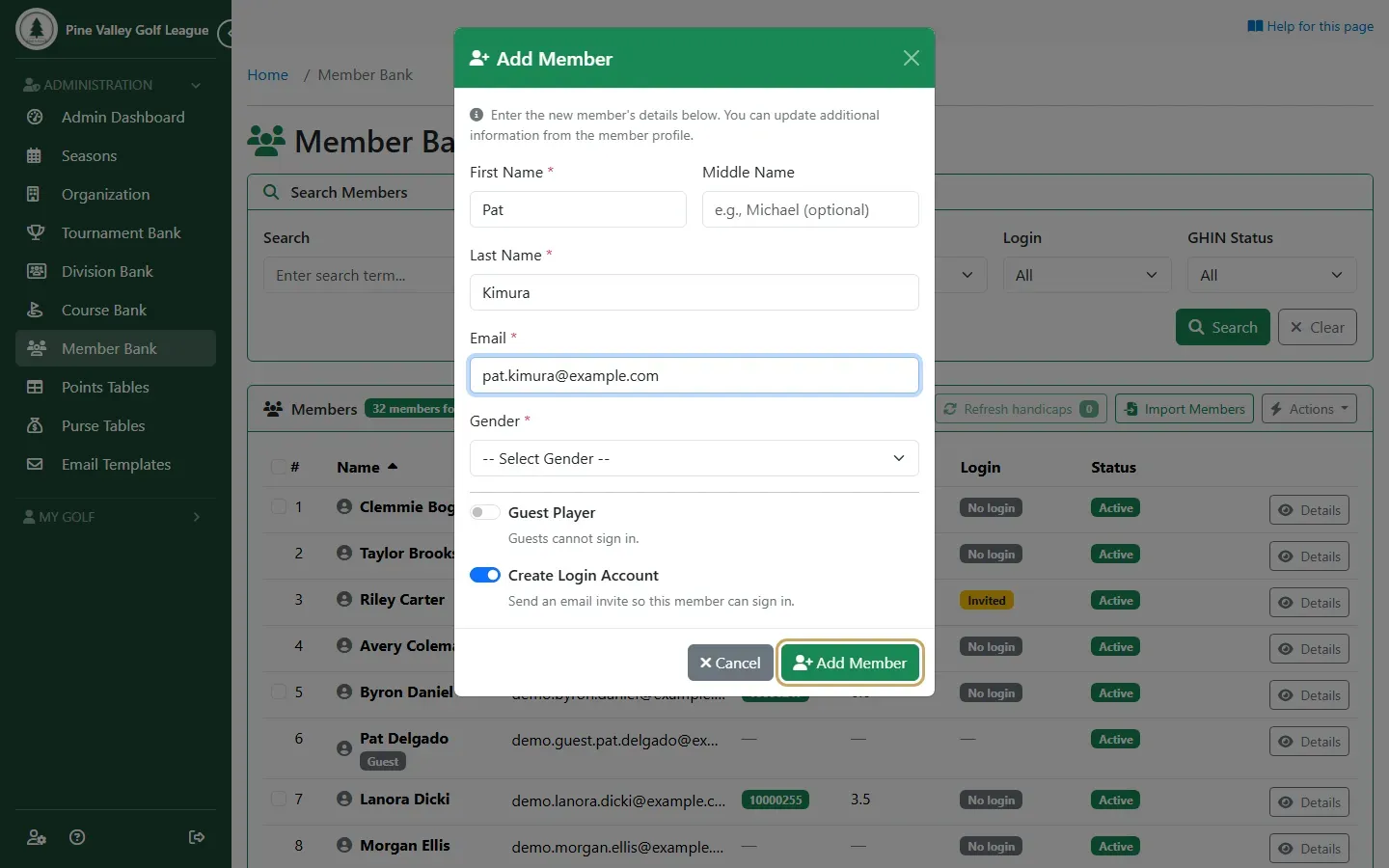Tick the checkbox for row 1
This screenshot has width=1389, height=868.
tap(279, 506)
